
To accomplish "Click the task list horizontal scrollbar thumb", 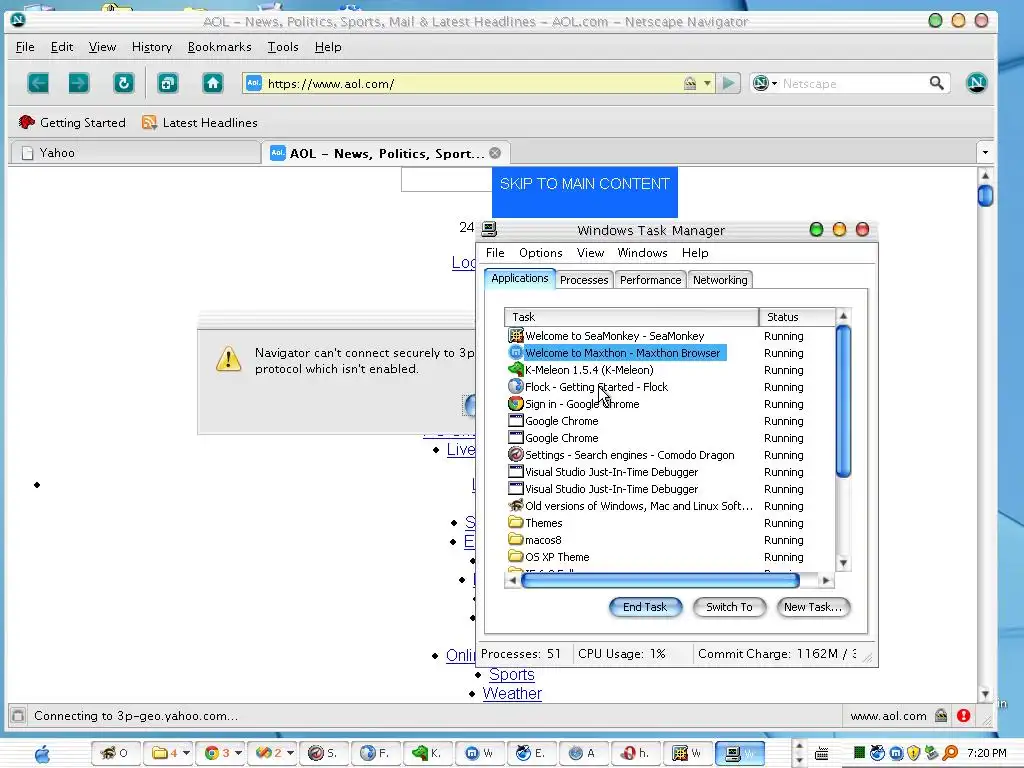I will pos(660,580).
